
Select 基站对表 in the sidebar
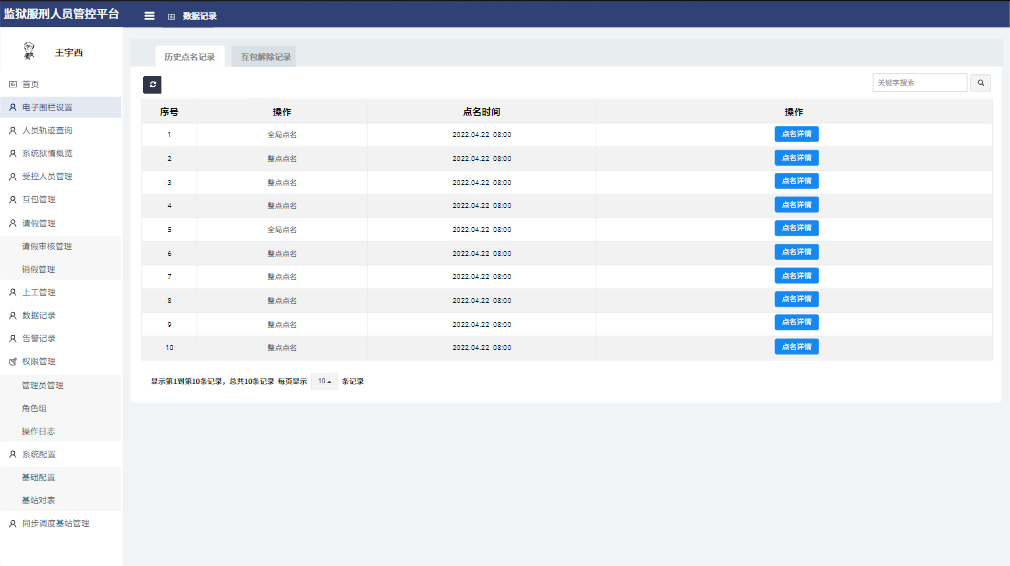coord(38,500)
